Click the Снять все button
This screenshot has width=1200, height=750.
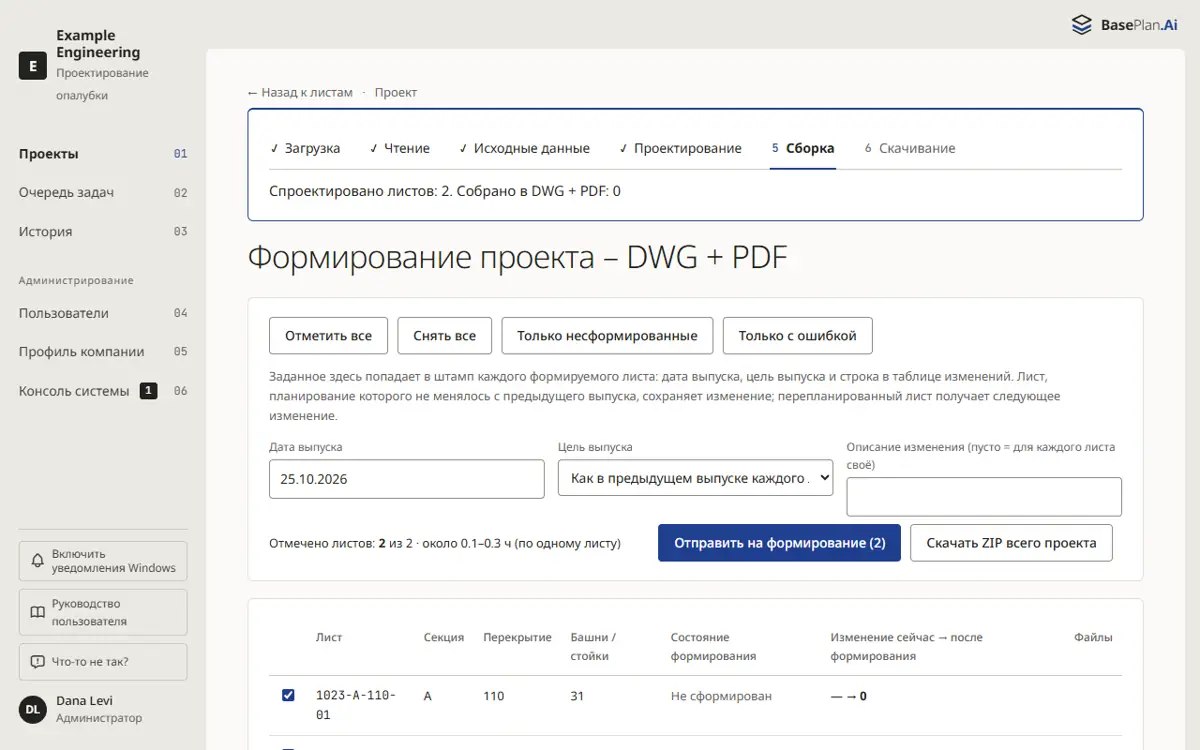(444, 336)
